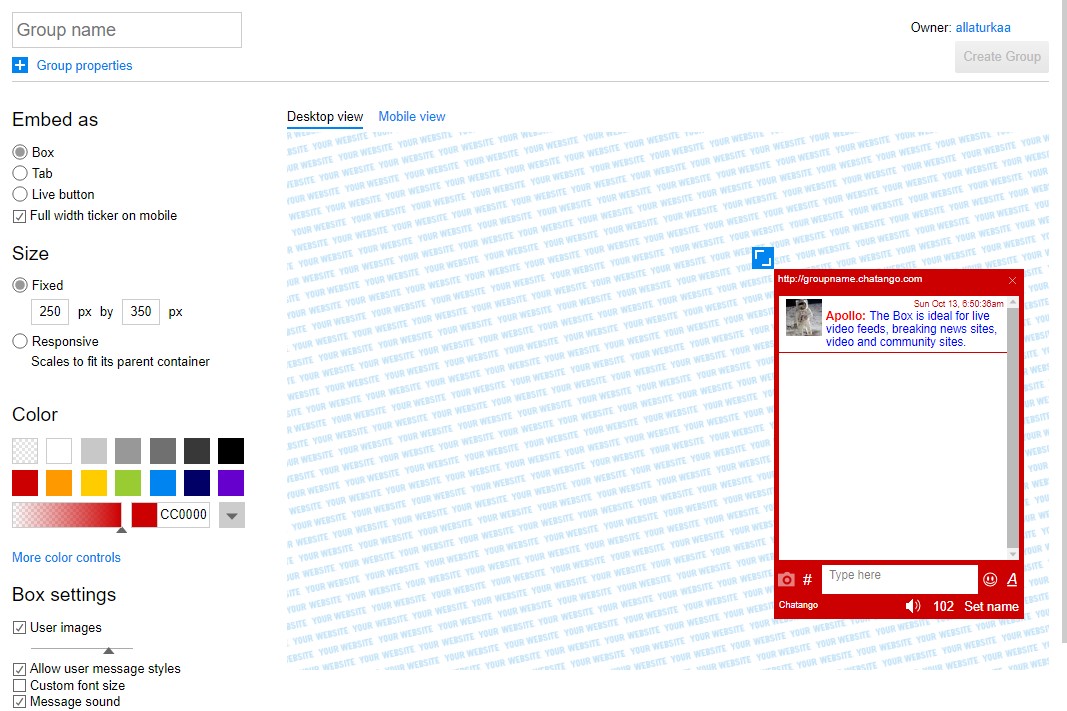Viewport: 1067px width, 711px height.
Task: Disable the Message sound checkbox
Action: [20, 701]
